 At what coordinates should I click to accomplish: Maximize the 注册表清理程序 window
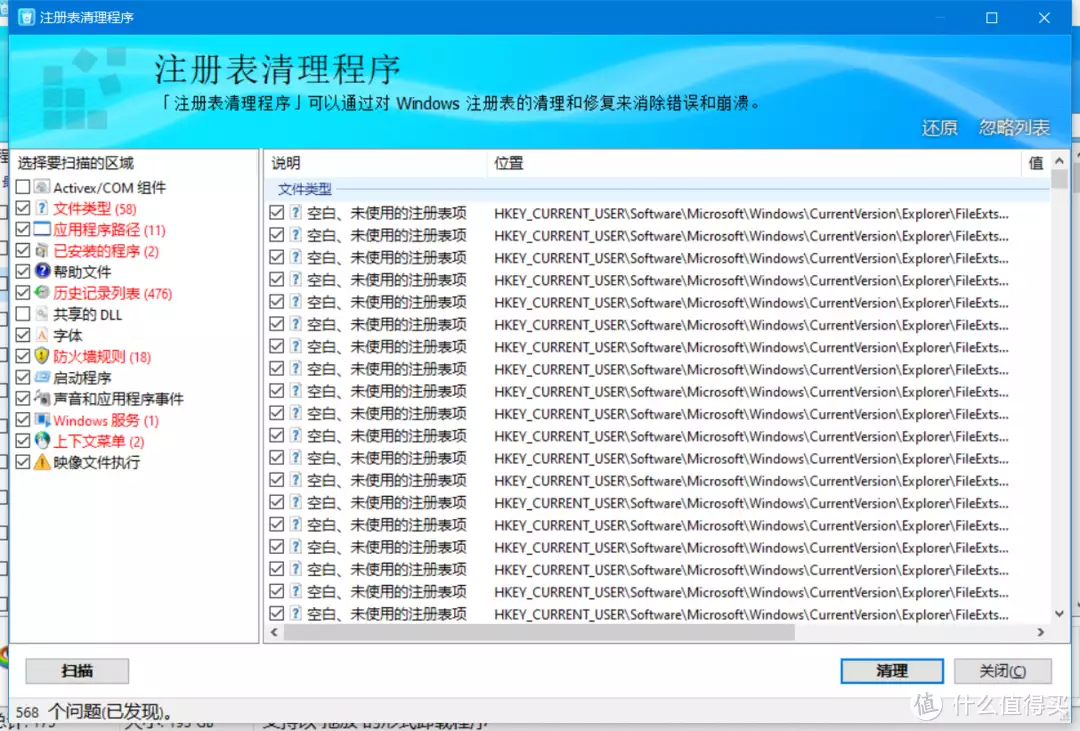[991, 18]
